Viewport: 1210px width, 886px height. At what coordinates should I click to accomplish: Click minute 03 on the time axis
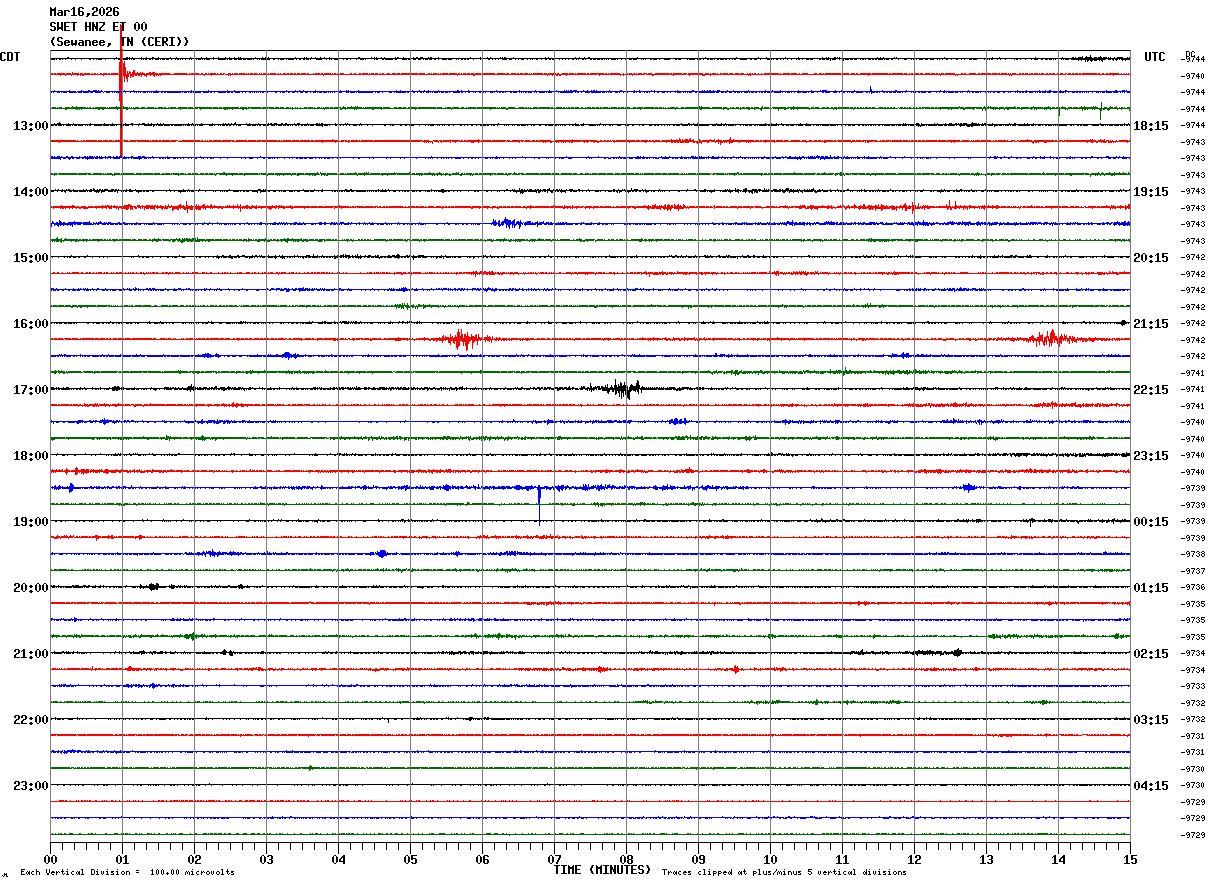[266, 859]
